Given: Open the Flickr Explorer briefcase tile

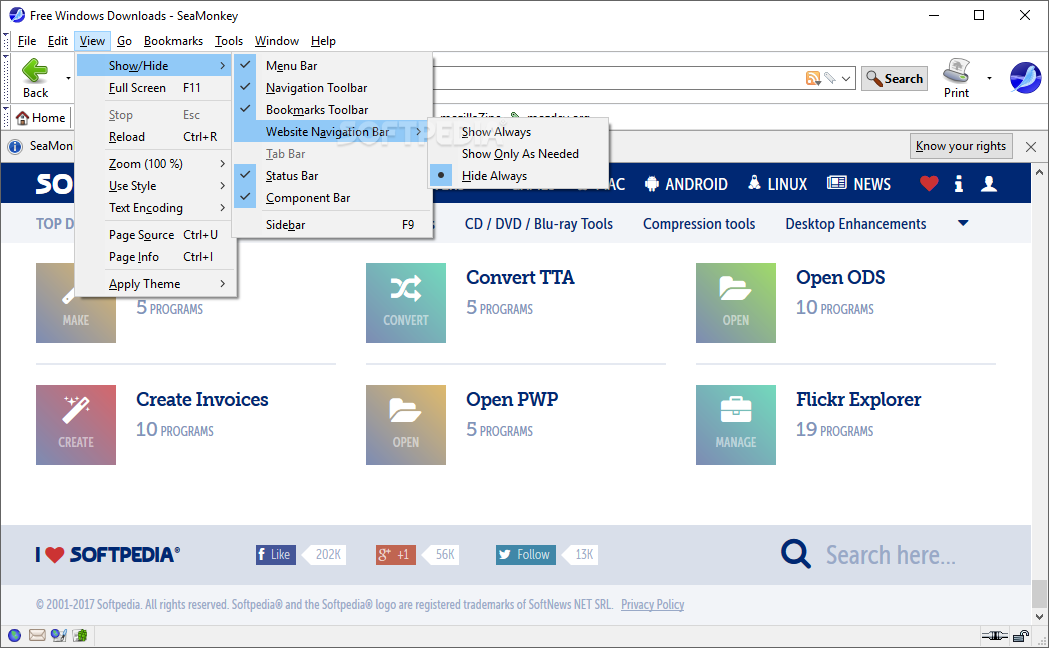Looking at the screenshot, I should [x=735, y=424].
